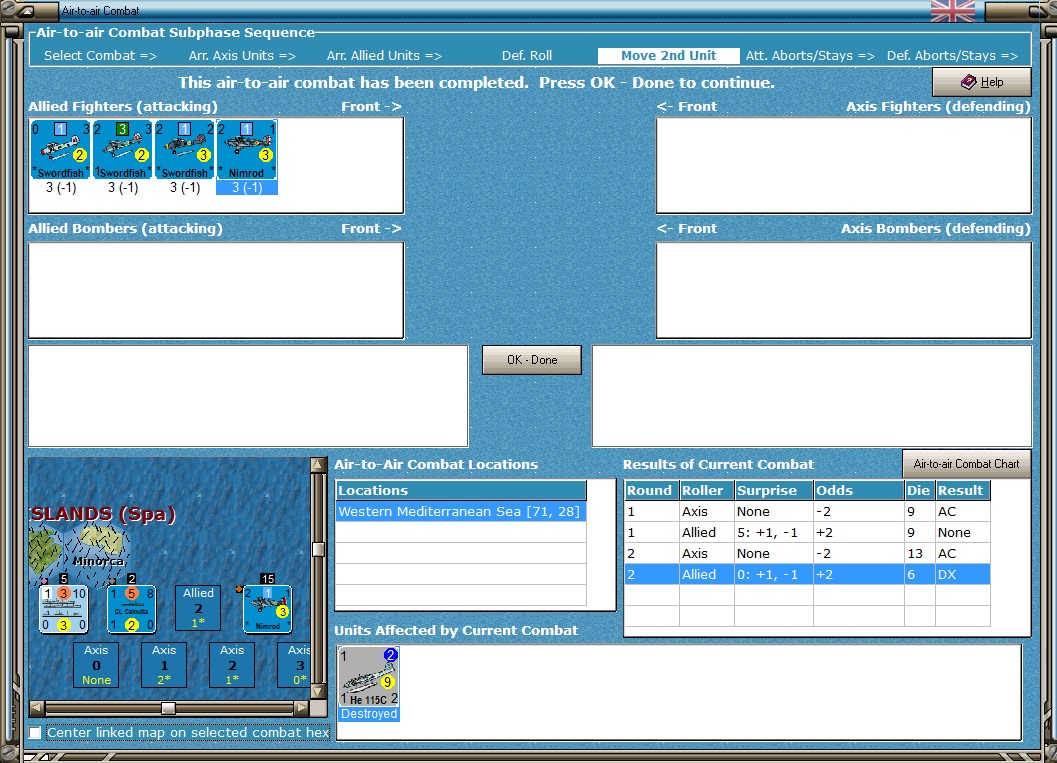Image resolution: width=1057 pixels, height=763 pixels.
Task: Select round 1 Allied result row with None
Action: point(807,532)
